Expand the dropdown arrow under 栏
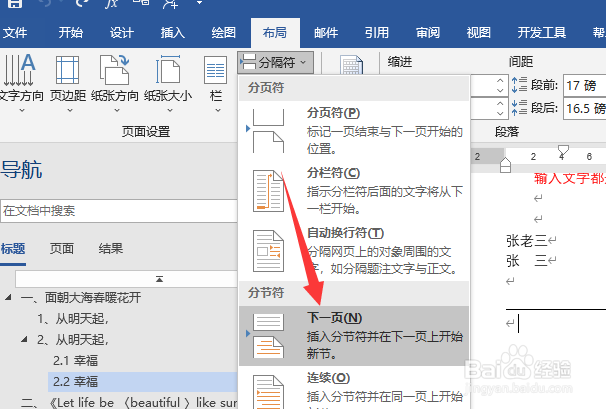The image size is (606, 409). coord(218,111)
